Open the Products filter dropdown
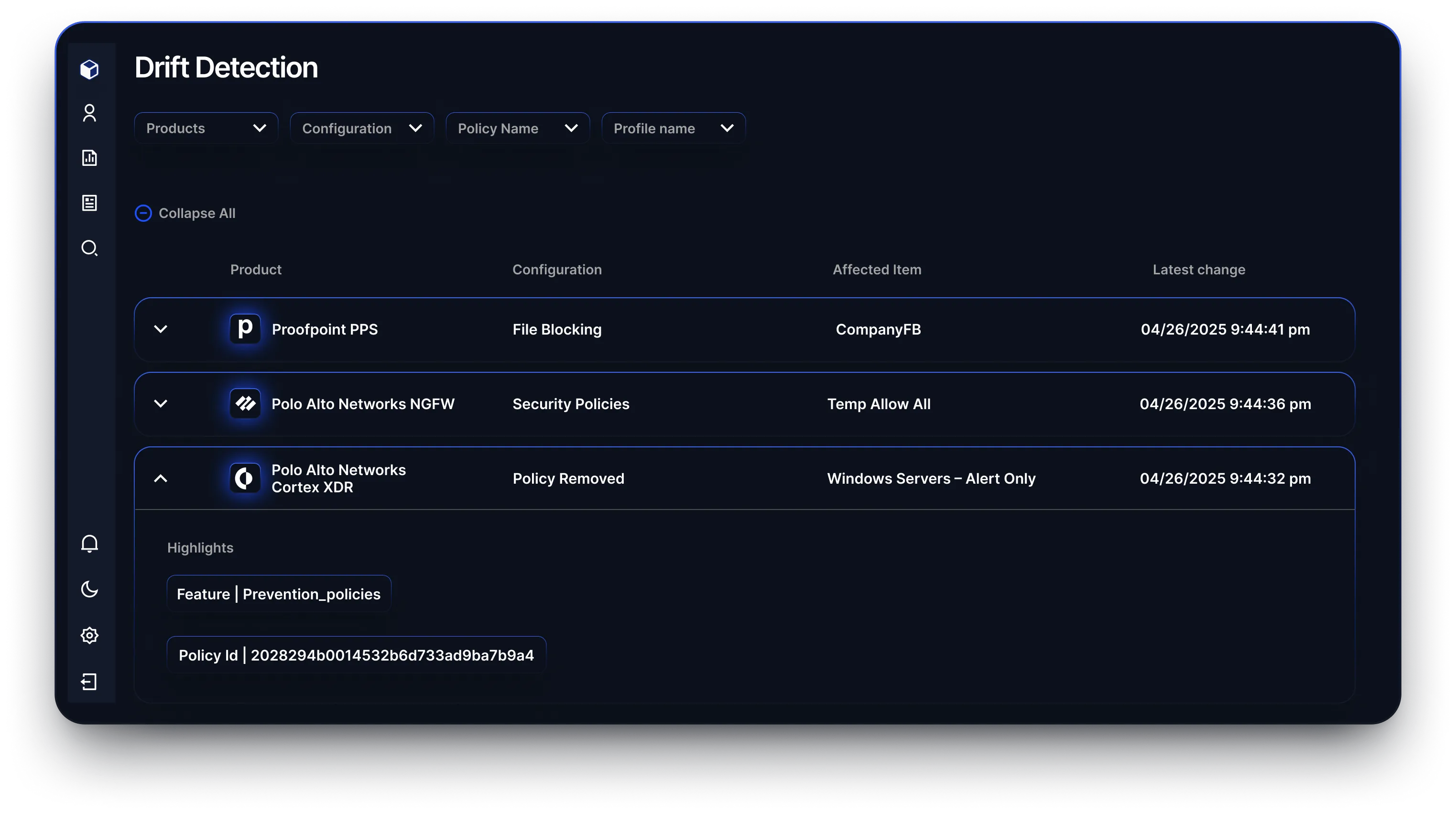The width and height of the screenshot is (1456, 813). click(x=206, y=128)
